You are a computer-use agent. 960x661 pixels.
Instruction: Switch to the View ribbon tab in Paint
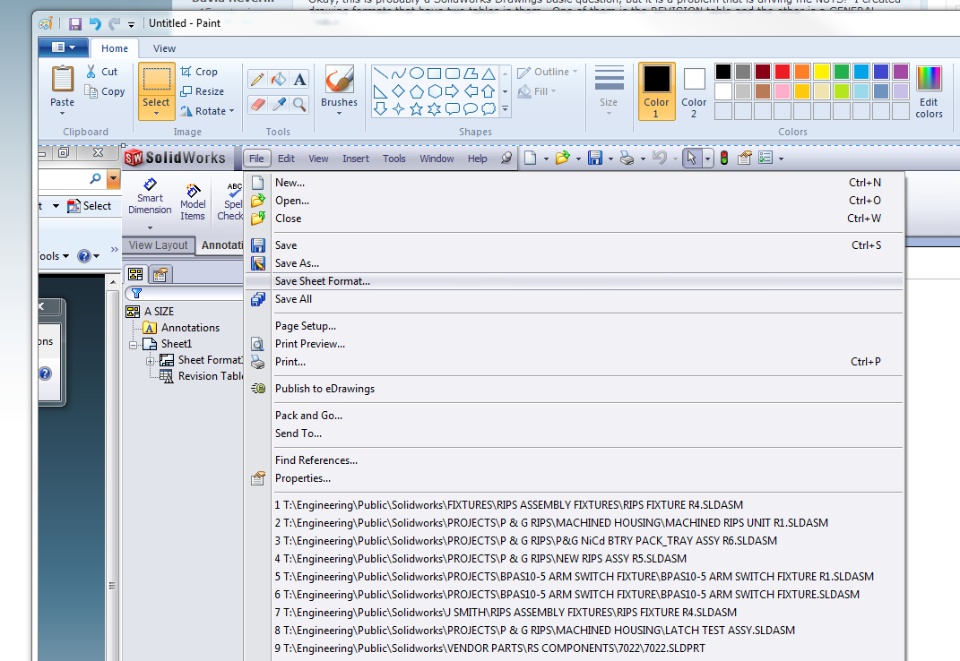tap(164, 48)
